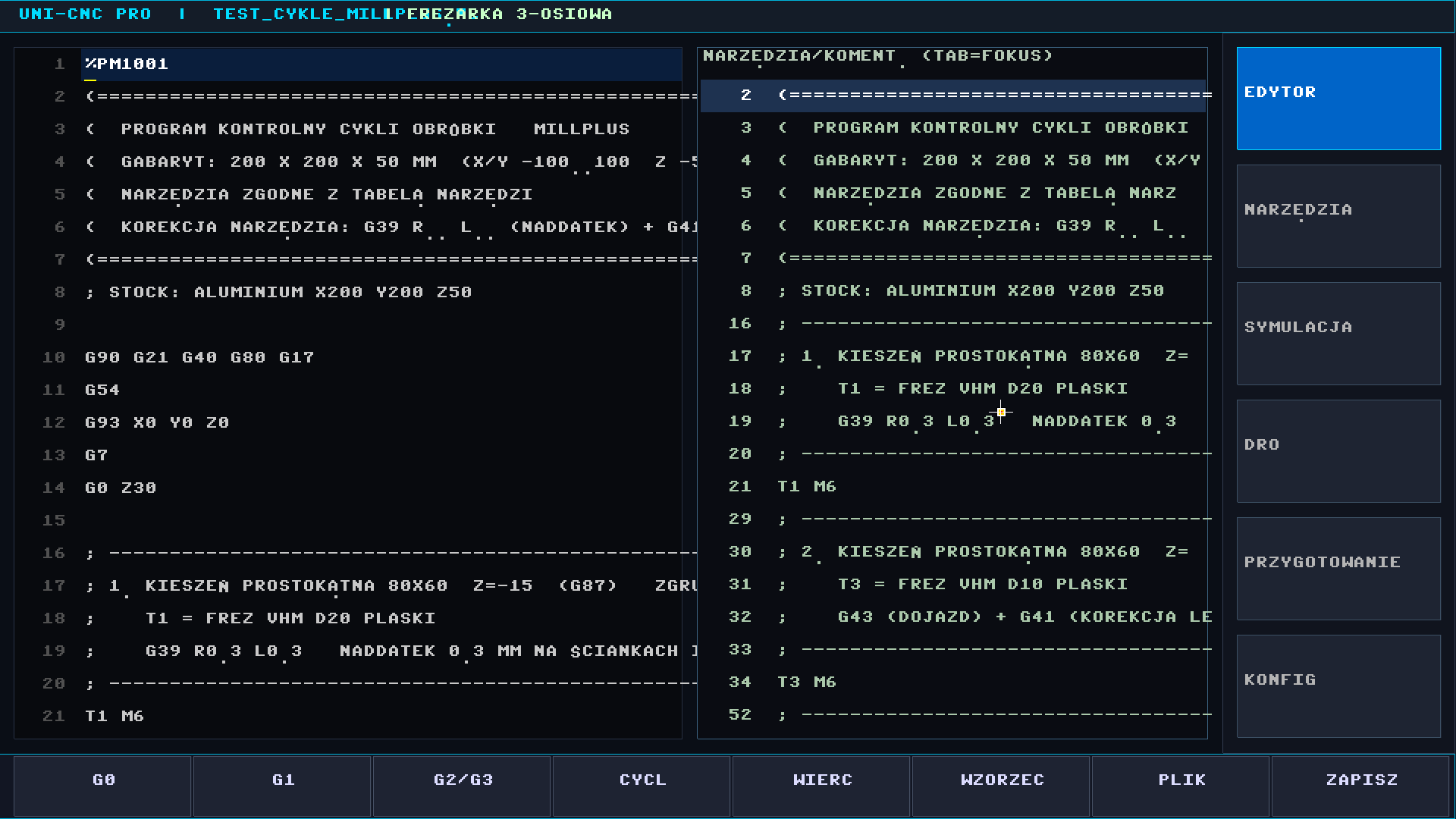Image resolution: width=1456 pixels, height=819 pixels.
Task: Open the WIERC drilling softkey
Action: click(x=822, y=786)
